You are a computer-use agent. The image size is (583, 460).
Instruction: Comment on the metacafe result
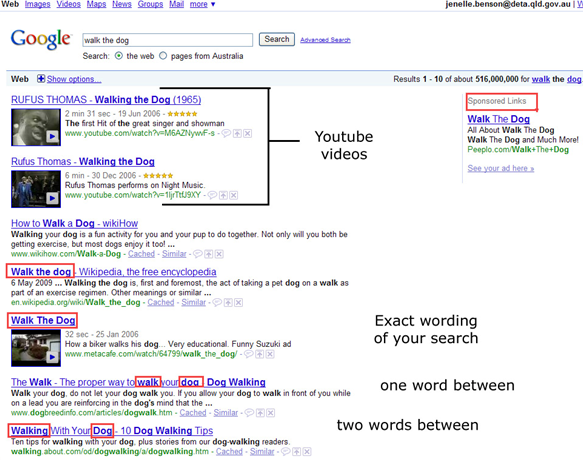pyautogui.click(x=249, y=354)
